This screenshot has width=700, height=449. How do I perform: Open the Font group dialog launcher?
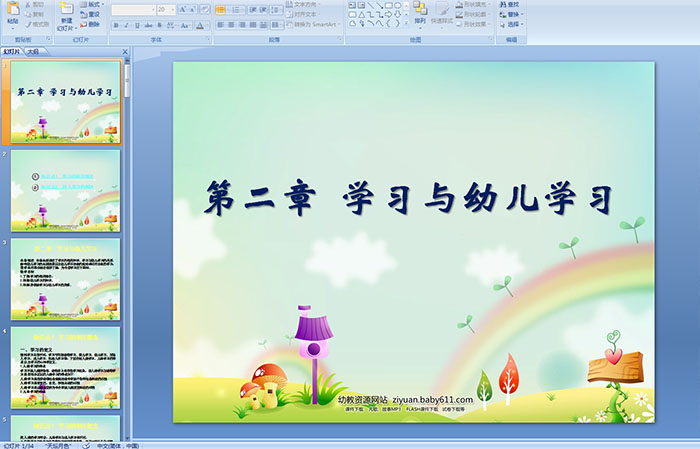[208, 40]
